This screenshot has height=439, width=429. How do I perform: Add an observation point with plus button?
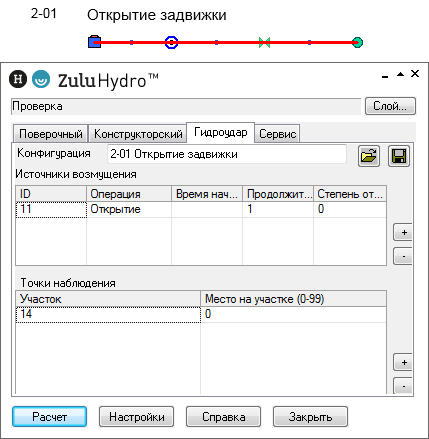pyautogui.click(x=404, y=362)
